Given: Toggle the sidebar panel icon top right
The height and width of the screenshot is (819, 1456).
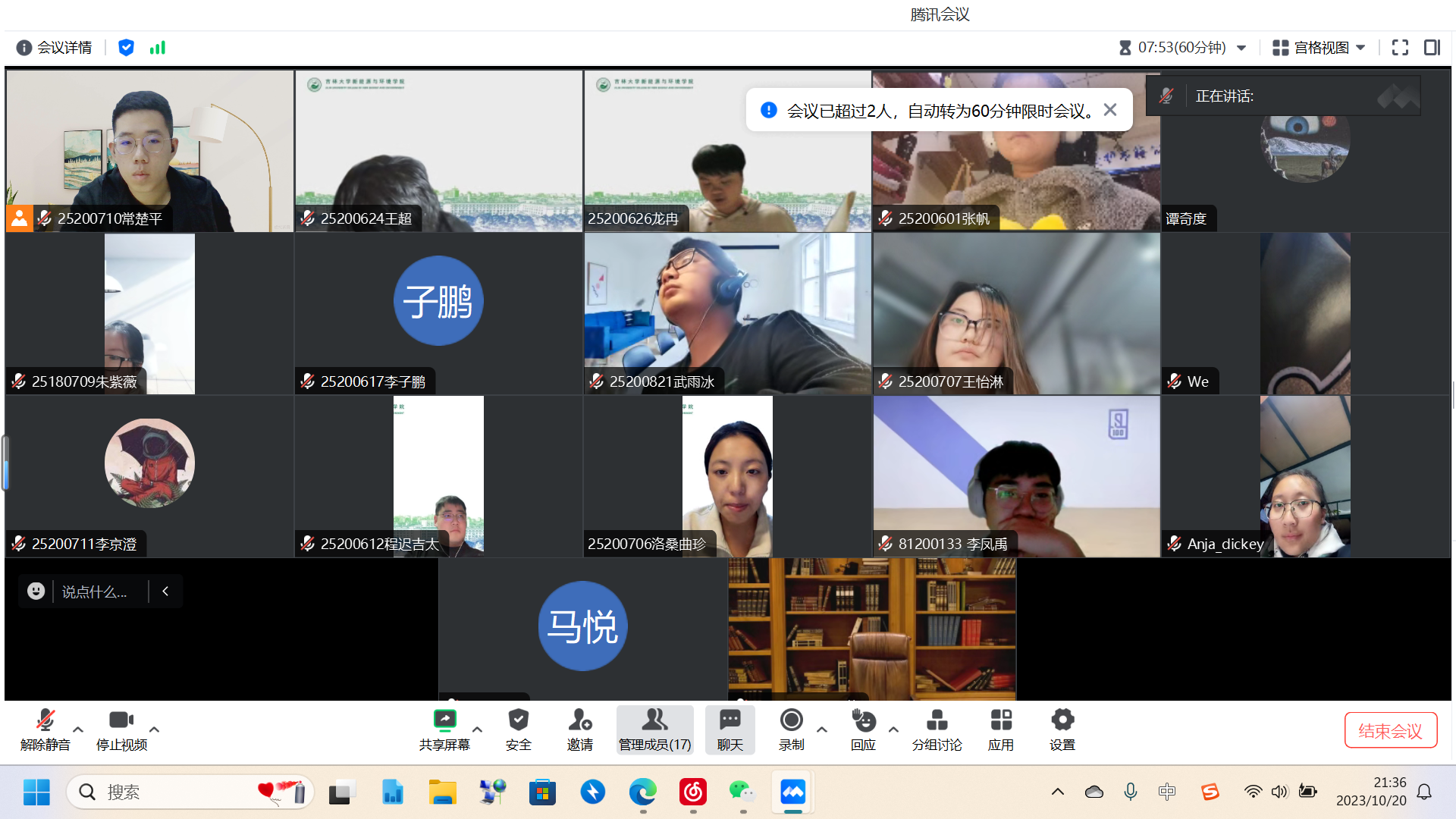Looking at the screenshot, I should (1432, 48).
